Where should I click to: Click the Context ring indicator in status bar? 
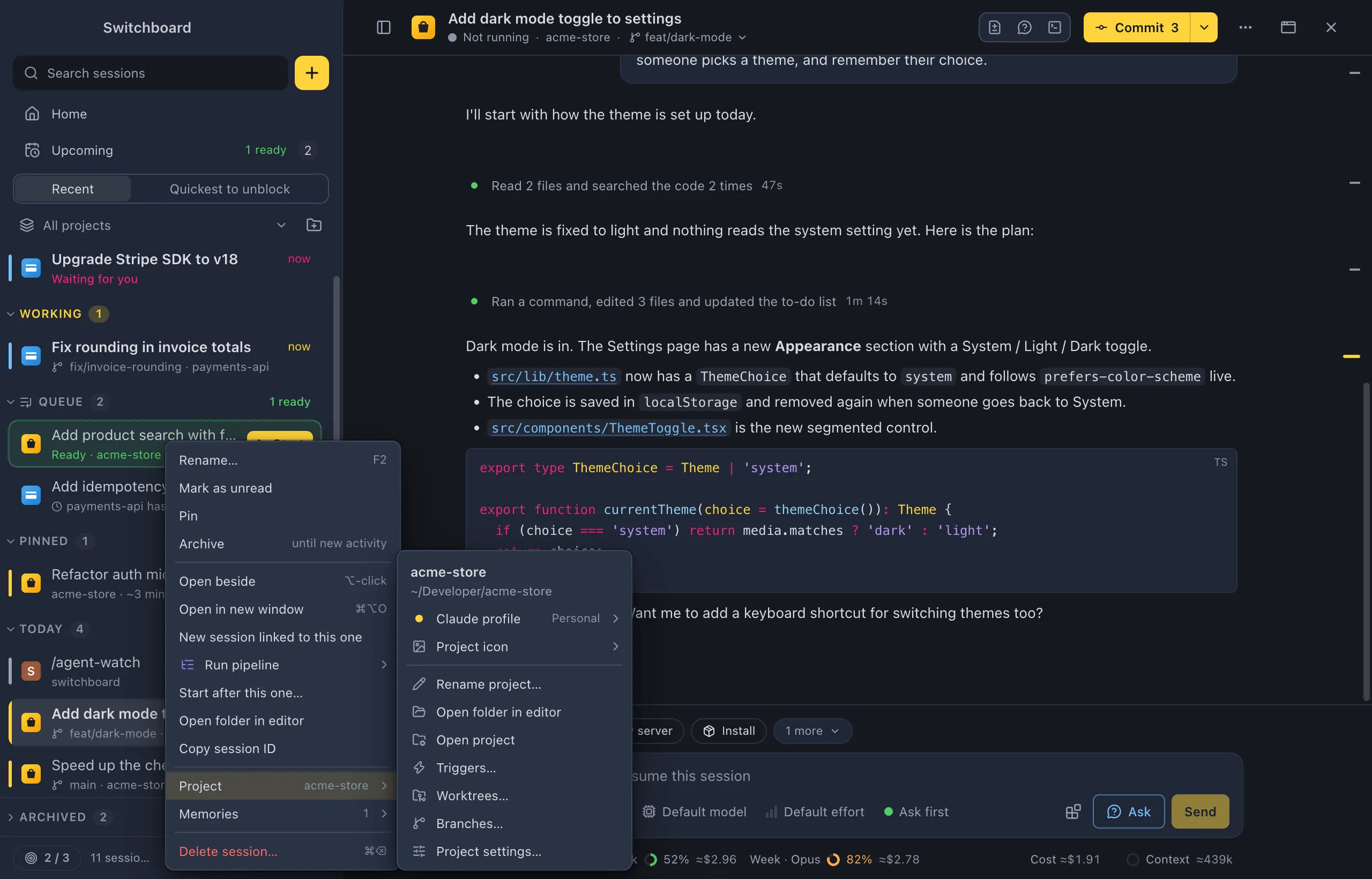pos(1133,860)
